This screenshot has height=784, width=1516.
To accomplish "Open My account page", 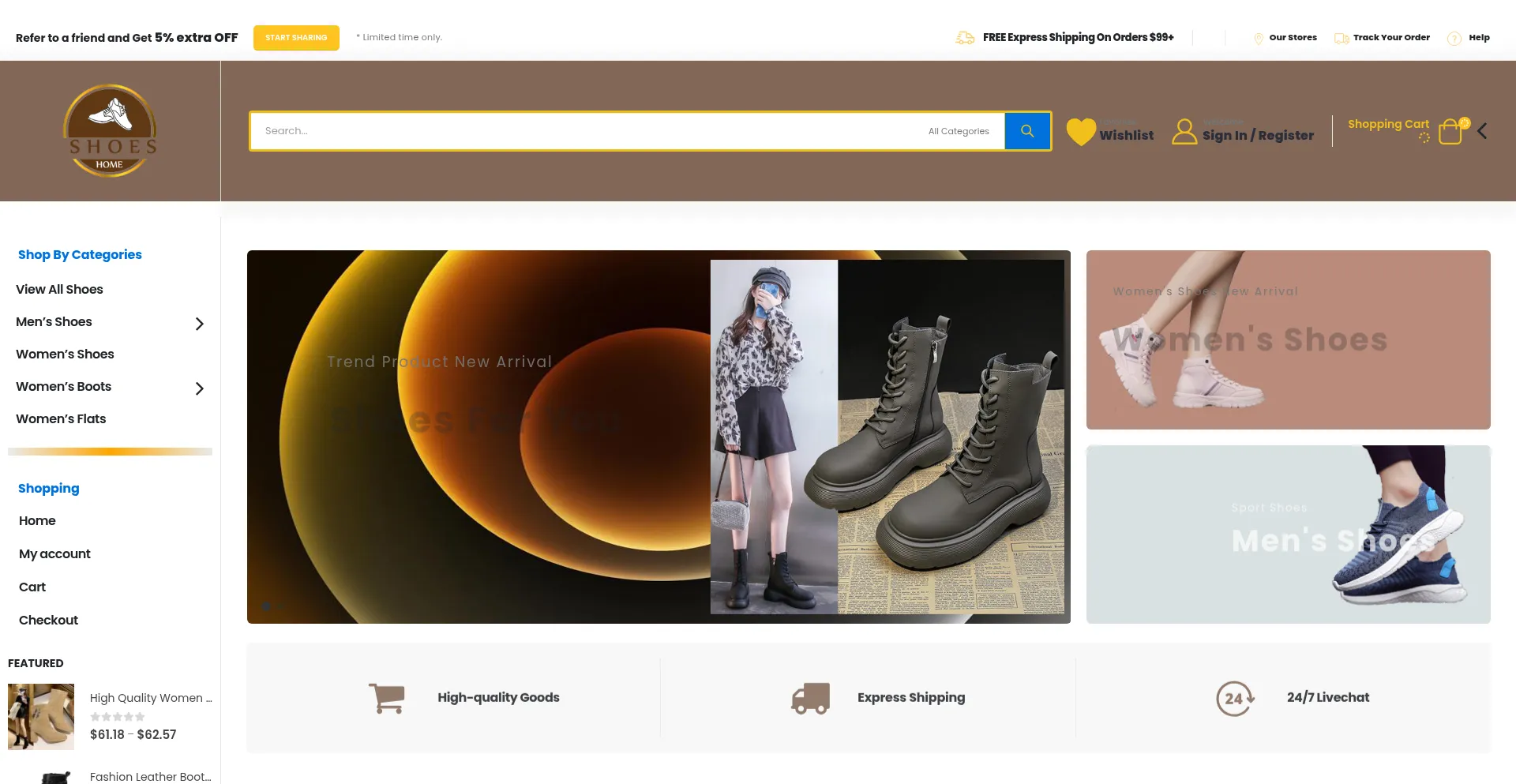I will pos(54,553).
